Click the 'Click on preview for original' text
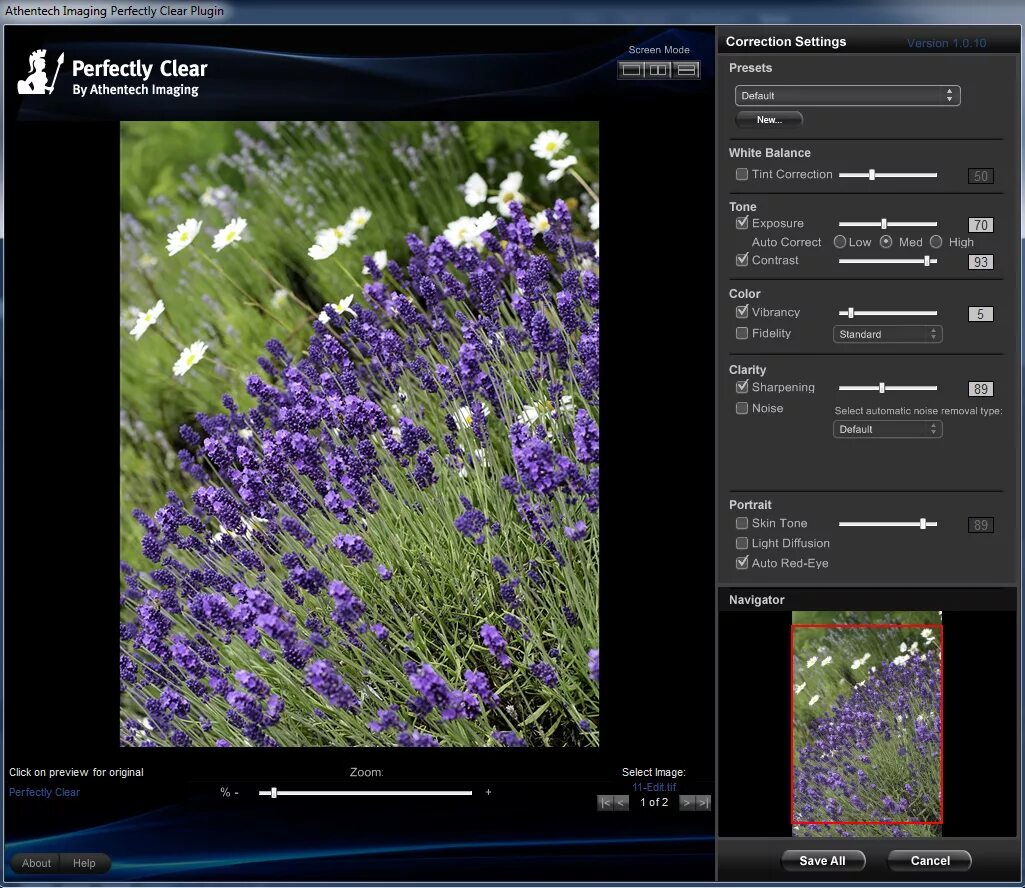Image resolution: width=1025 pixels, height=888 pixels. coord(76,772)
